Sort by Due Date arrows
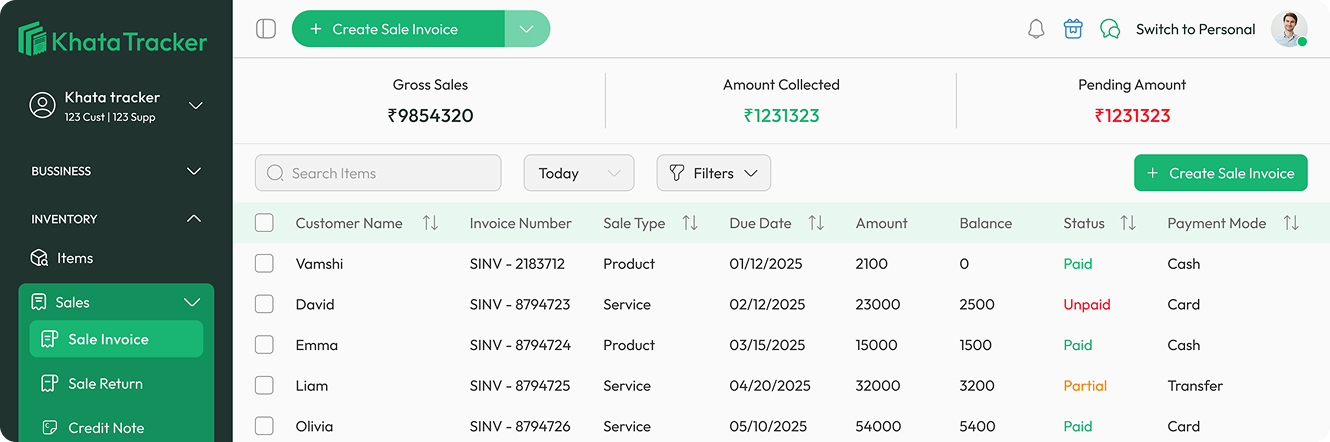The image size is (1330, 442). [816, 223]
